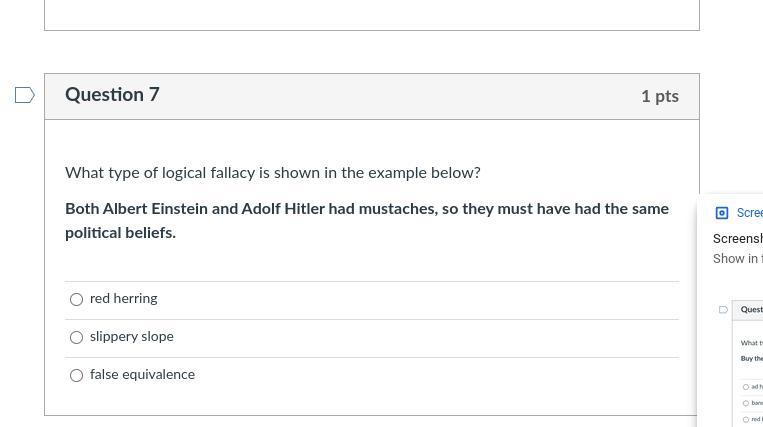Image resolution: width=763 pixels, height=427 pixels.
Task: Click the bold Einstein and Hitler statement
Action: click(x=366, y=221)
